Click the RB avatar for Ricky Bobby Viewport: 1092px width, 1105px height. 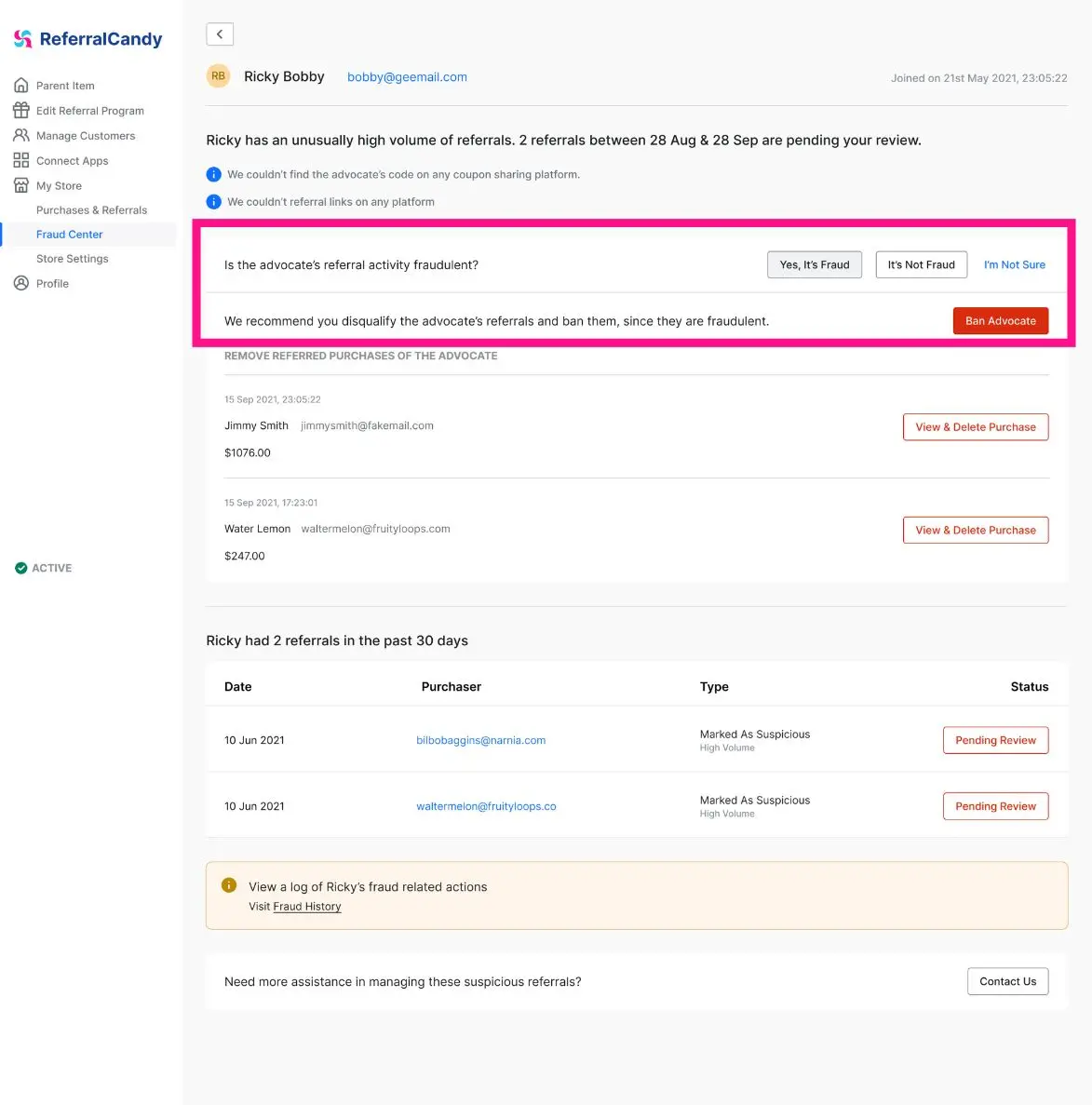[219, 76]
